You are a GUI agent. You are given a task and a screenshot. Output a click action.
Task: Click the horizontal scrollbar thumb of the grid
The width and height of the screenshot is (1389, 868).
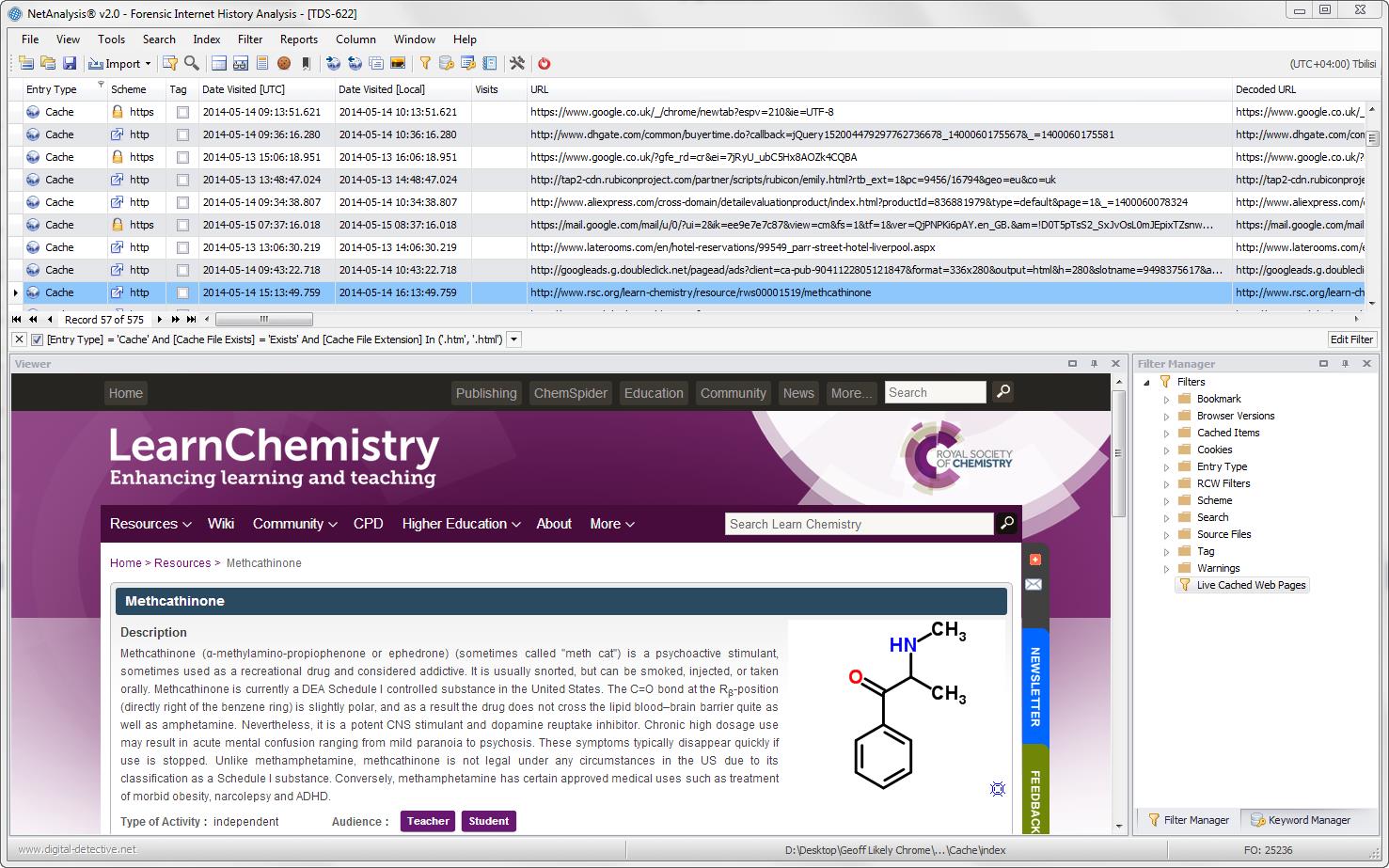tap(264, 320)
